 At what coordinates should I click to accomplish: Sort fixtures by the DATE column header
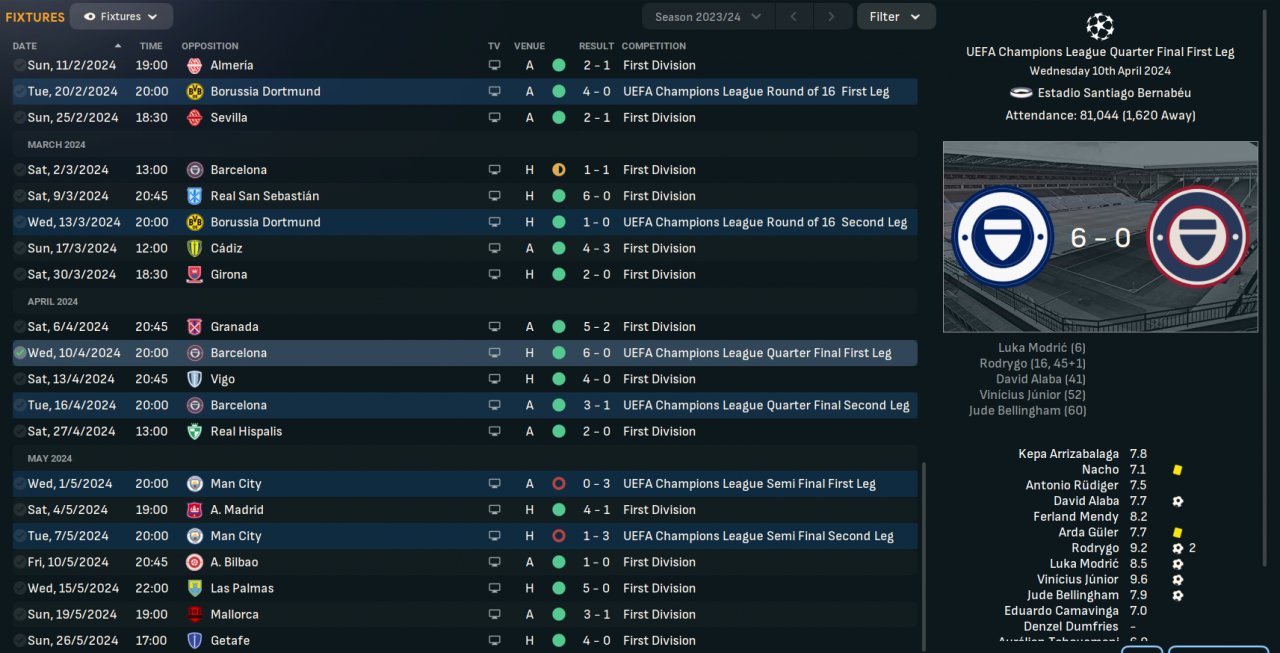tap(25, 46)
